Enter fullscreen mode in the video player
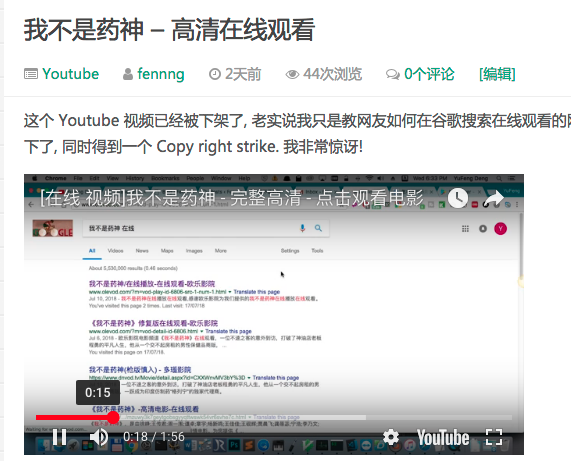The width and height of the screenshot is (571, 461). (494, 437)
